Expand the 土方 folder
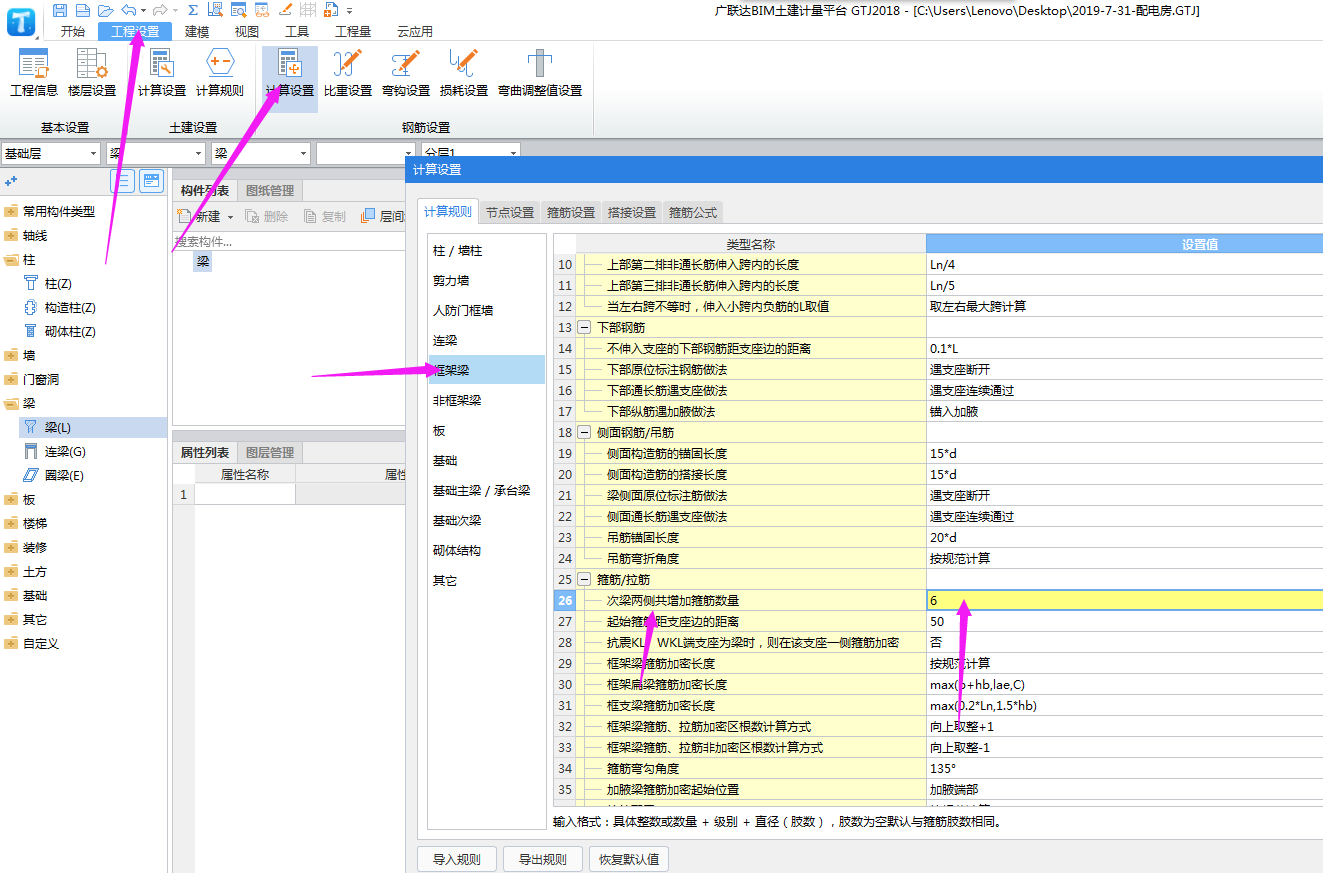Viewport: 1323px width, 873px height. pyautogui.click(x=11, y=571)
